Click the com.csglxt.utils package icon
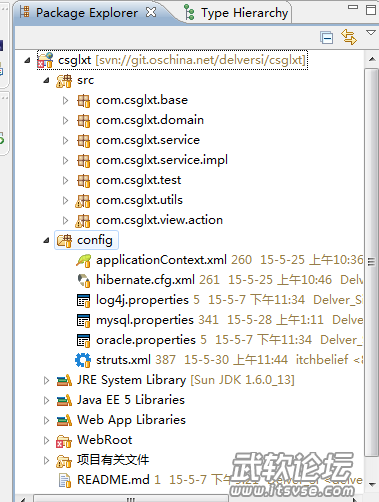This screenshot has width=379, height=502. [x=83, y=201]
